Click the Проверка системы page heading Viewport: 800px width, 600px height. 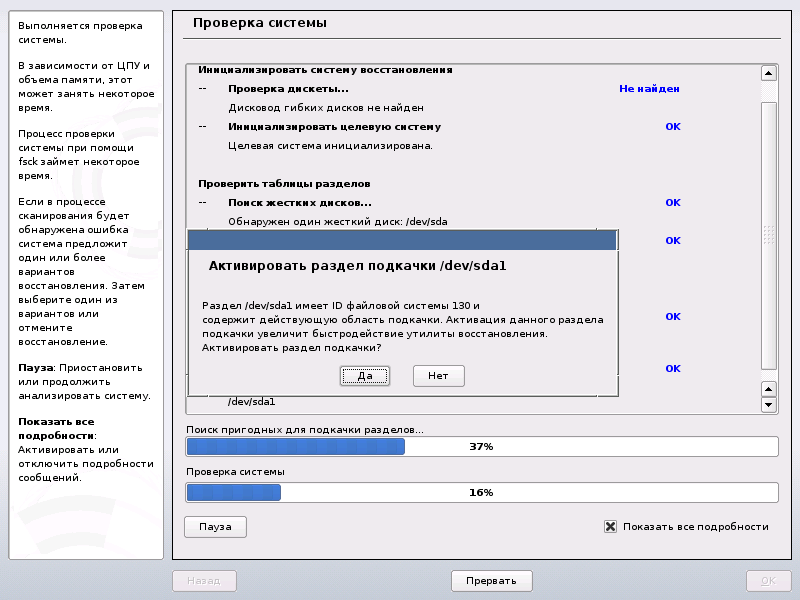pyautogui.click(x=259, y=22)
